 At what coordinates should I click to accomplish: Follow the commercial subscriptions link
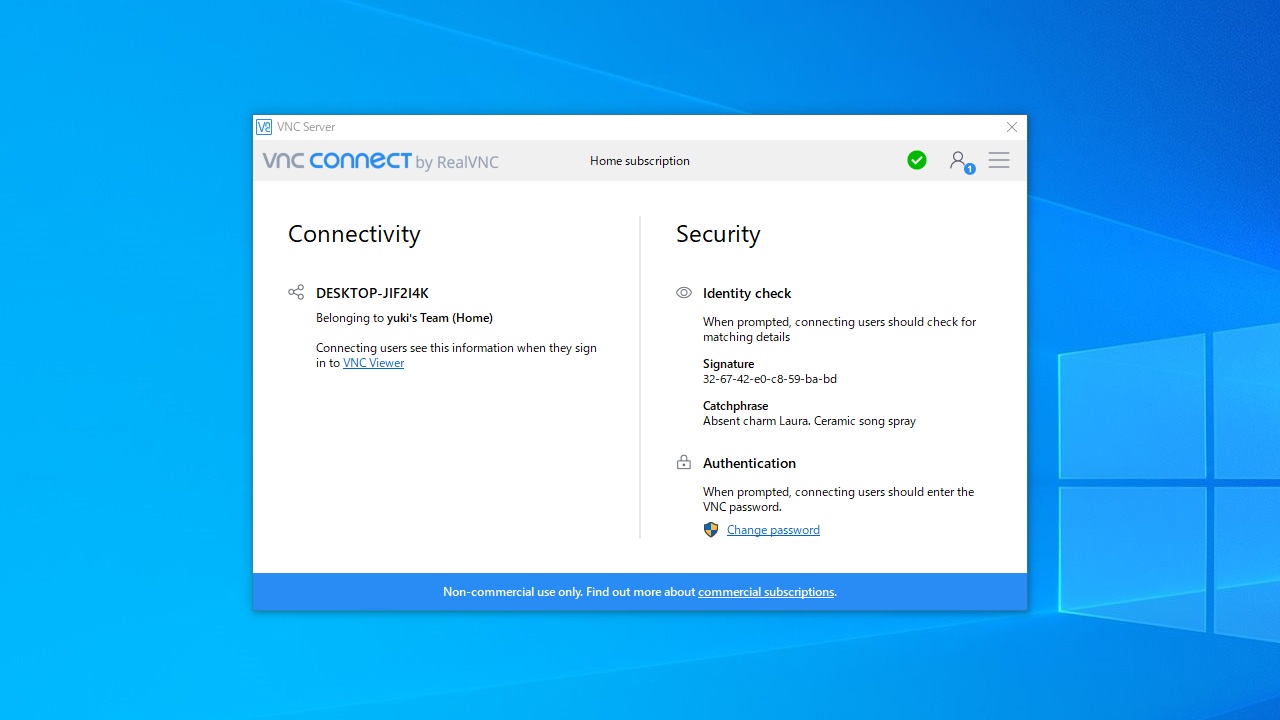pyautogui.click(x=766, y=592)
